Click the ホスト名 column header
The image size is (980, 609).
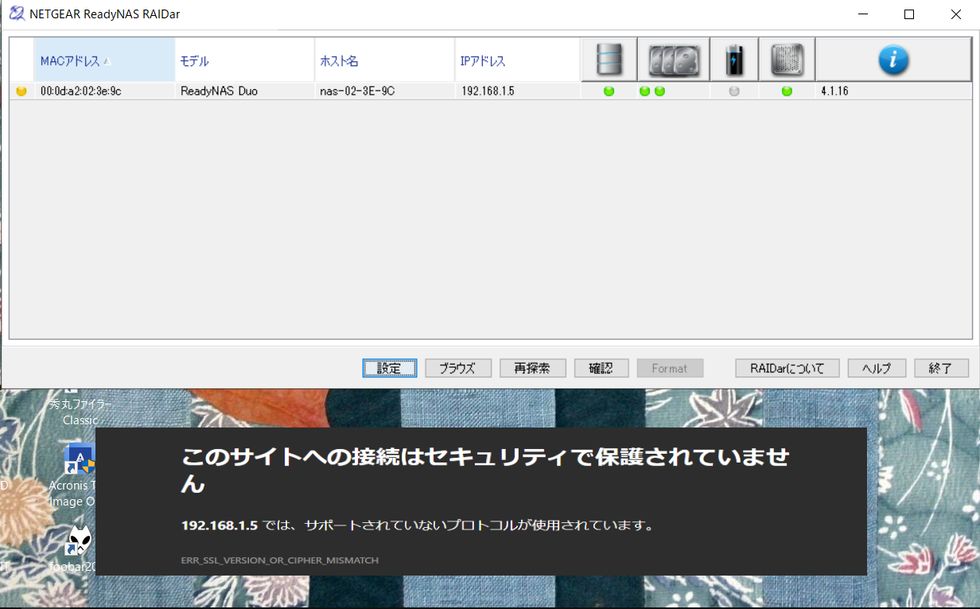click(339, 61)
